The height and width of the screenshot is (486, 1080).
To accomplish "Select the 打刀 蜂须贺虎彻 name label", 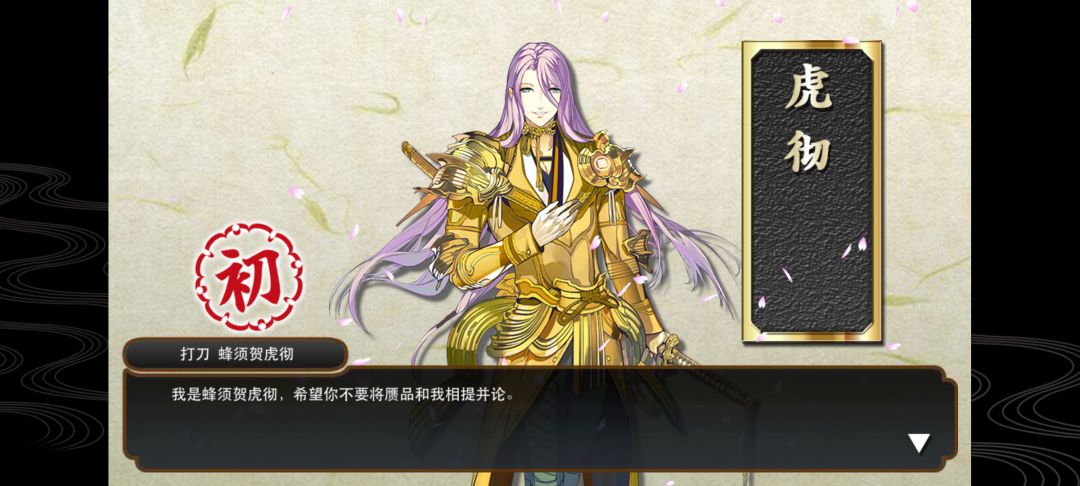I will (x=236, y=355).
